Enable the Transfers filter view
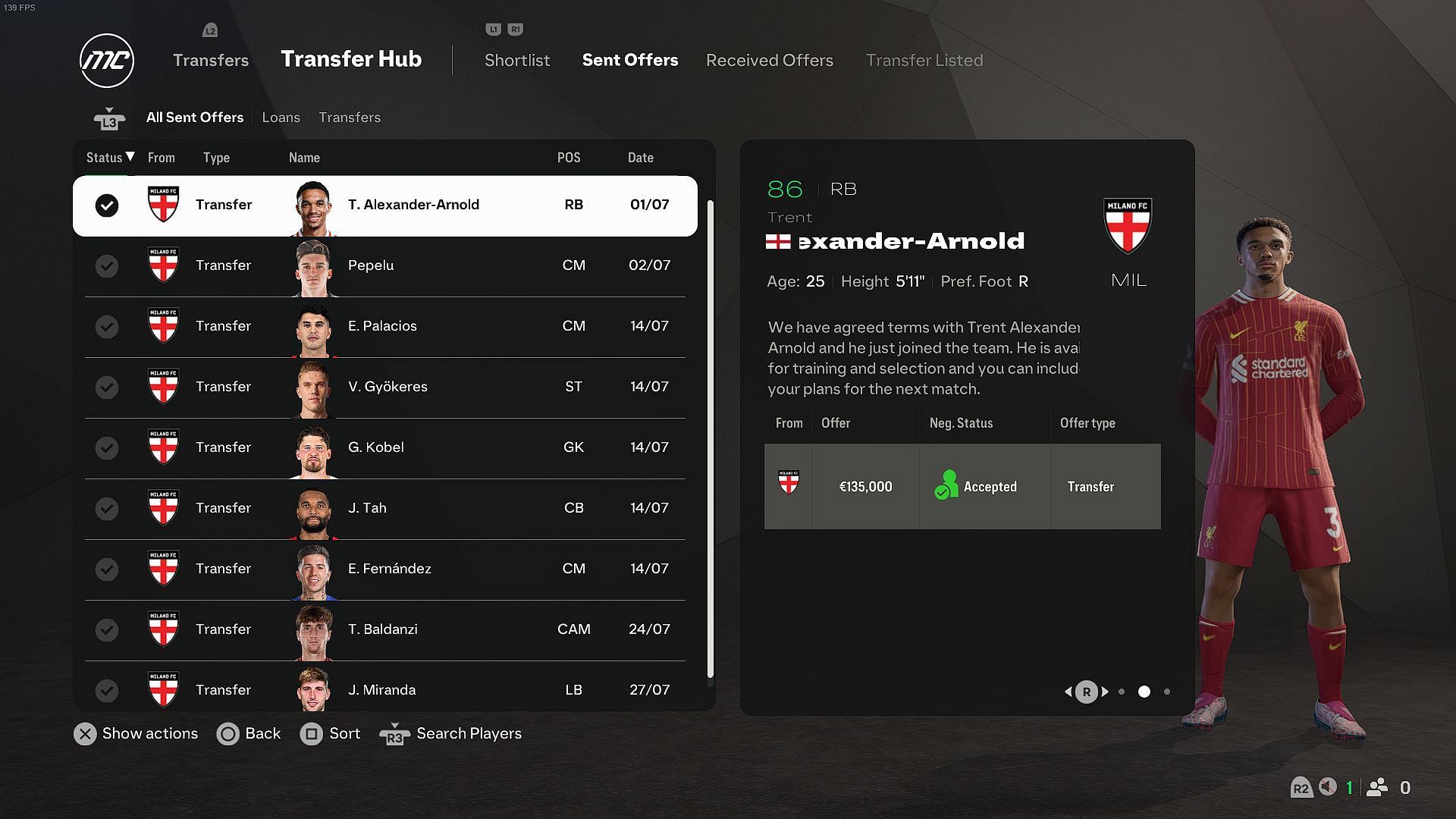Image resolution: width=1456 pixels, height=819 pixels. [x=349, y=117]
